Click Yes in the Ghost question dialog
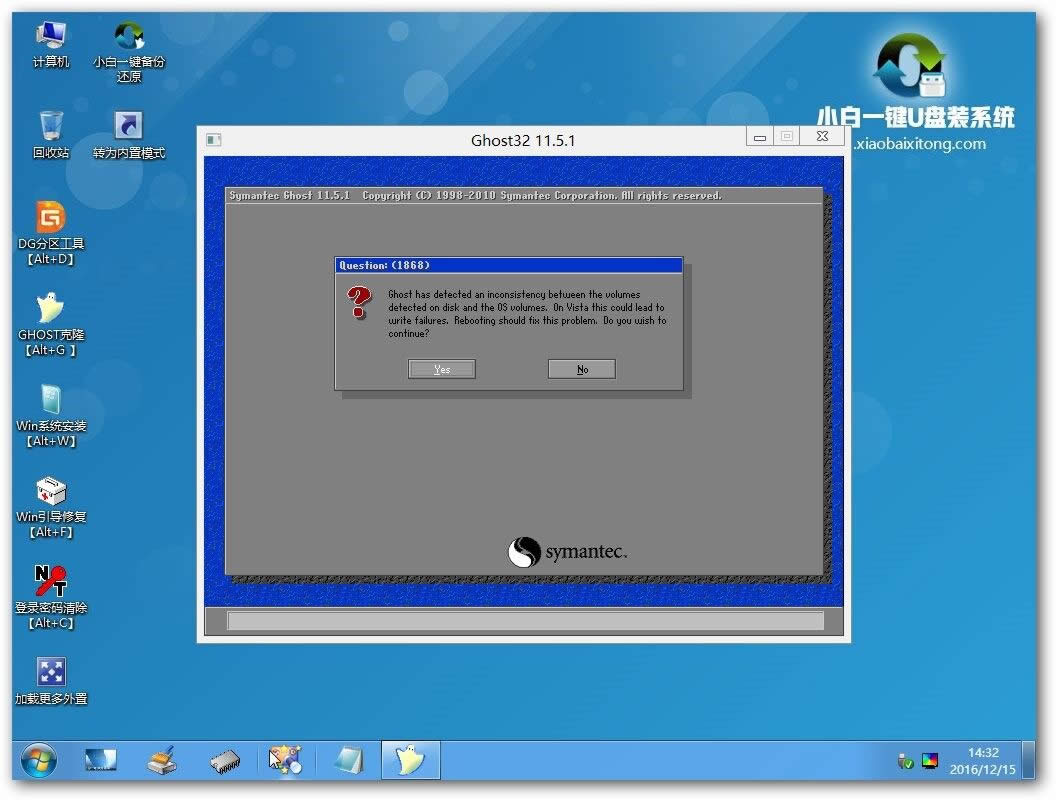The height and width of the screenshot is (800, 1056). (x=441, y=368)
